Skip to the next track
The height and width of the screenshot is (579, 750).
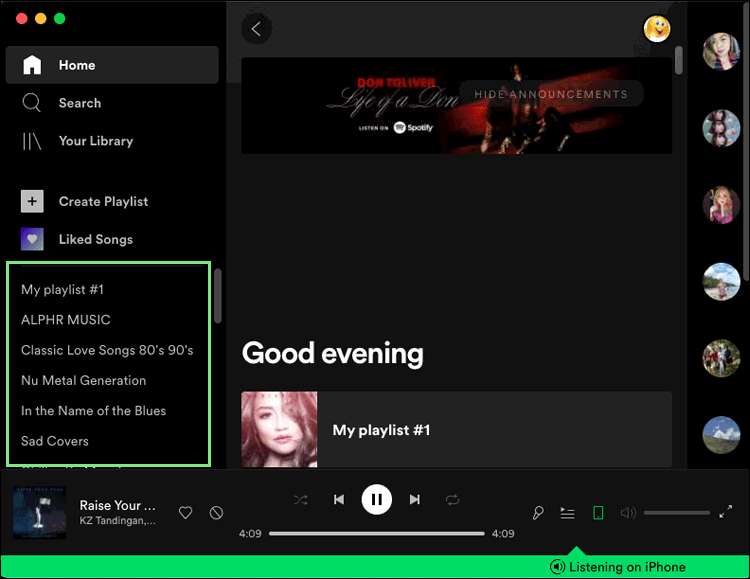pyautogui.click(x=415, y=500)
